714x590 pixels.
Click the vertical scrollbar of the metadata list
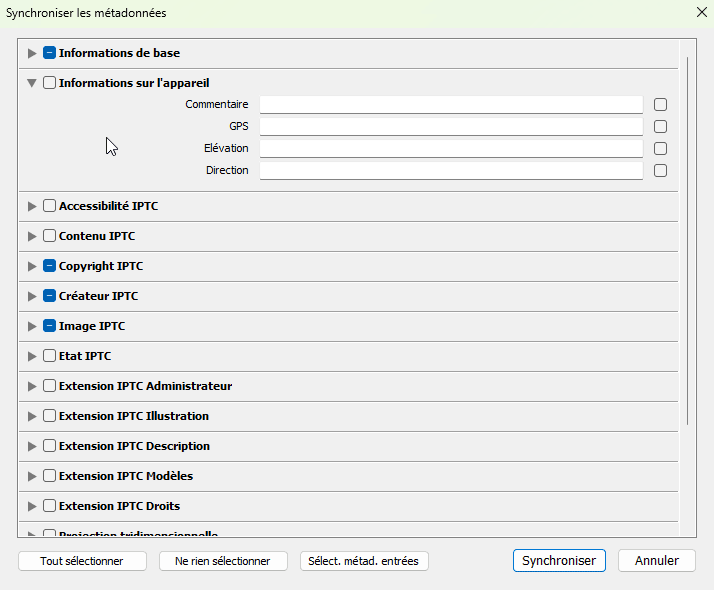687,240
